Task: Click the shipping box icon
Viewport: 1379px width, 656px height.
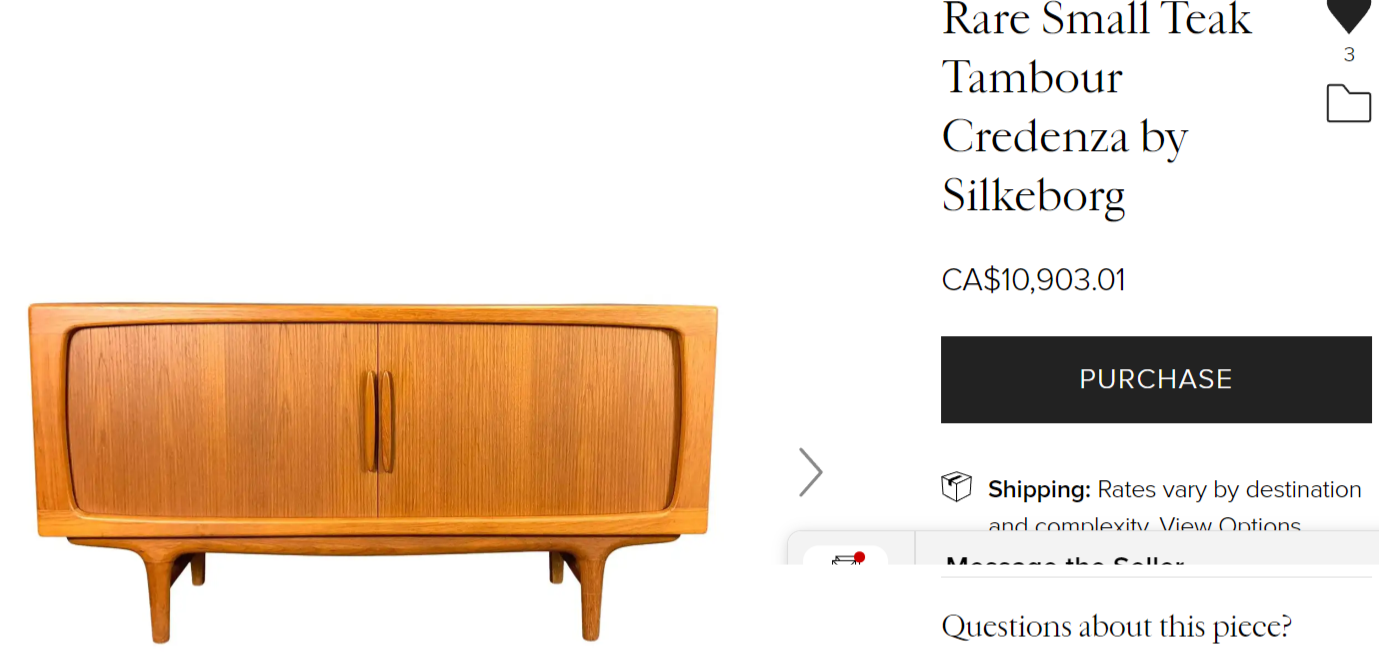Action: pyautogui.click(x=957, y=487)
